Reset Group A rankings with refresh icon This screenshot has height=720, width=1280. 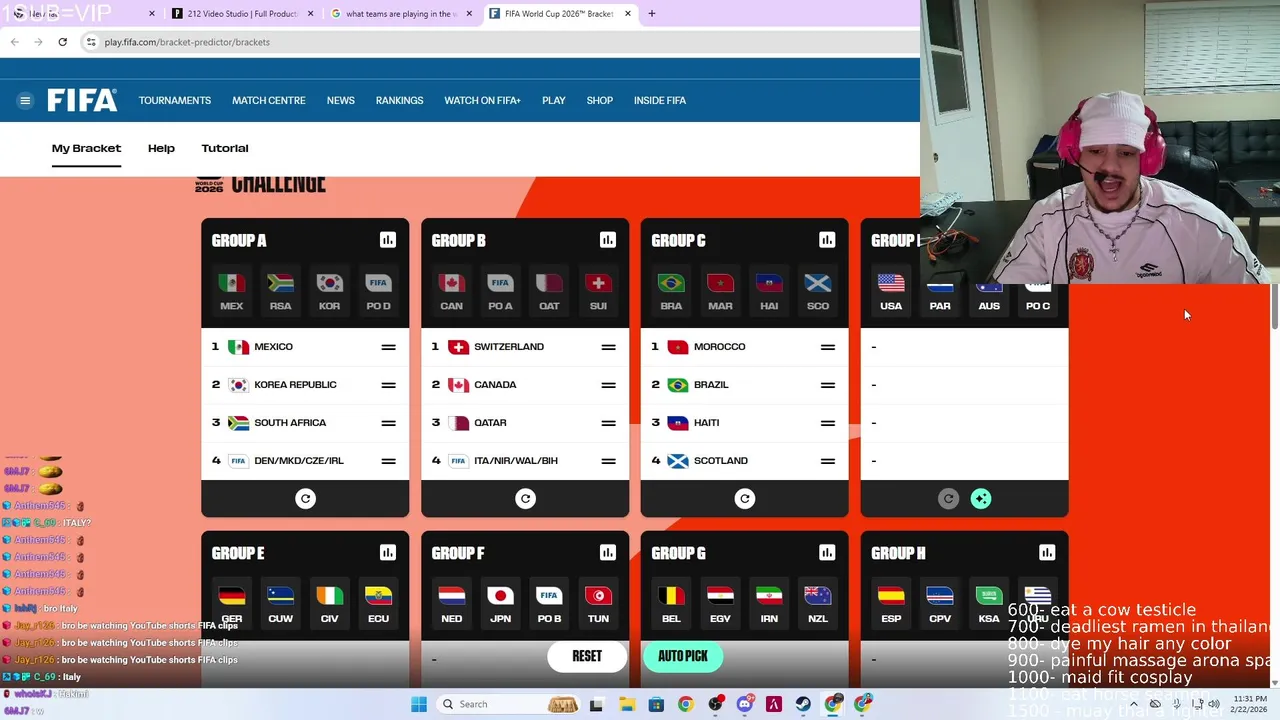pyautogui.click(x=305, y=498)
